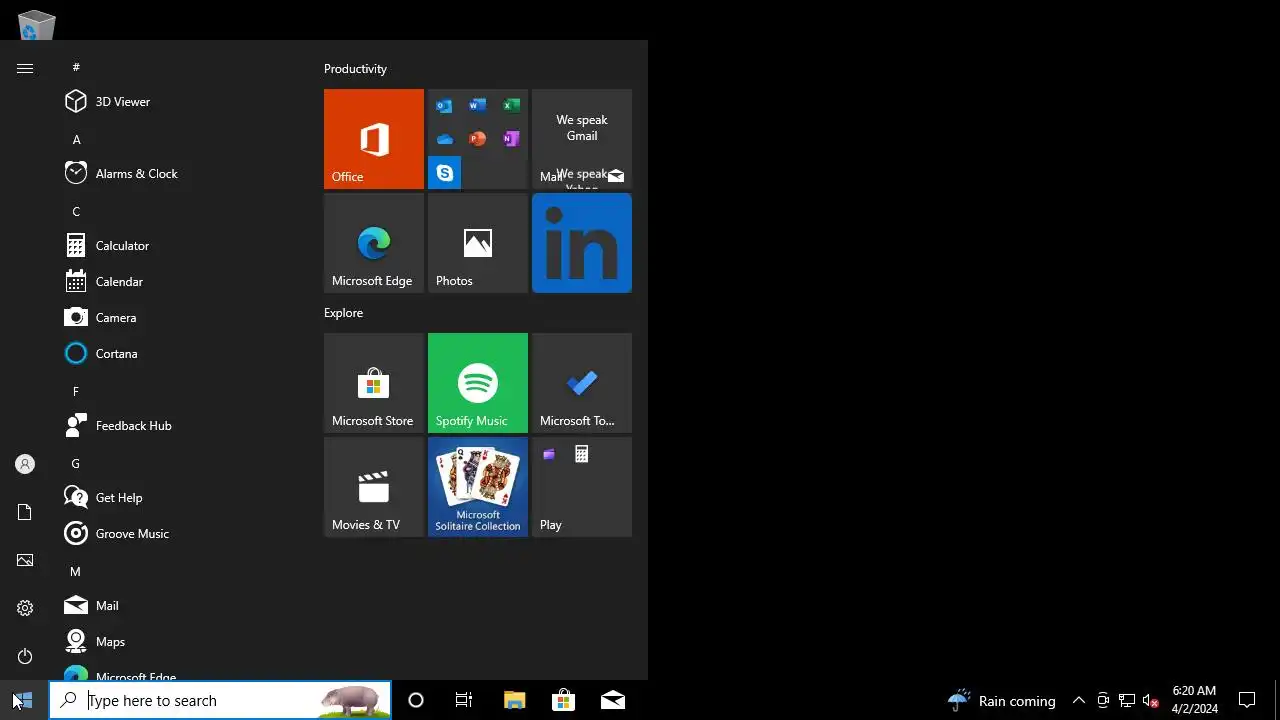Click the Cortana circle on taskbar
Viewport: 1280px width, 720px height.
tap(416, 700)
